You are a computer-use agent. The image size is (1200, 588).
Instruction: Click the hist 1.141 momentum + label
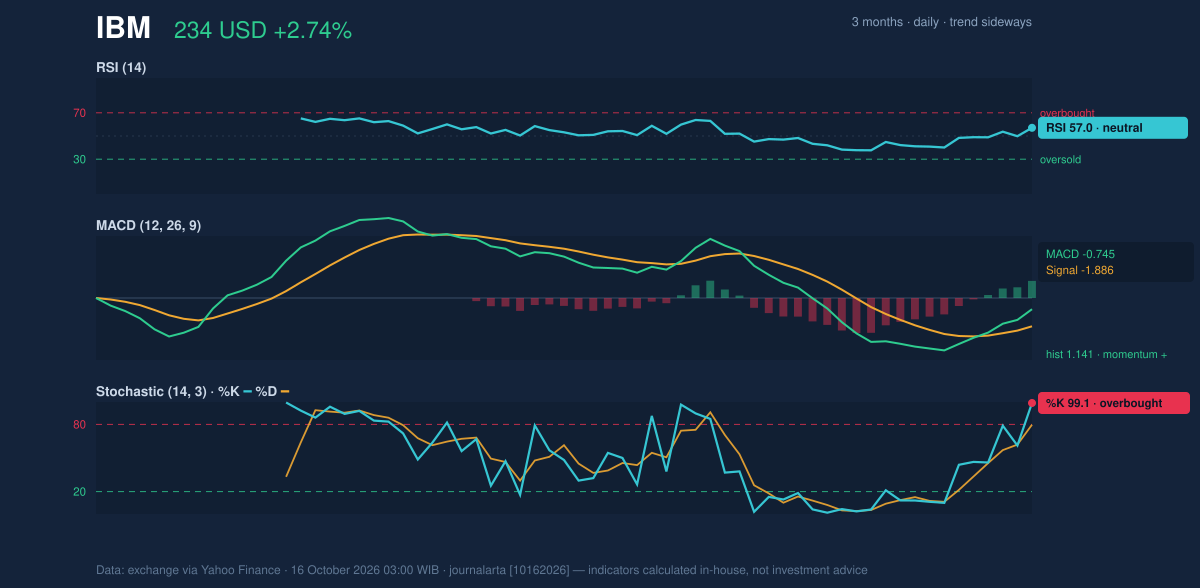pyautogui.click(x=1106, y=354)
